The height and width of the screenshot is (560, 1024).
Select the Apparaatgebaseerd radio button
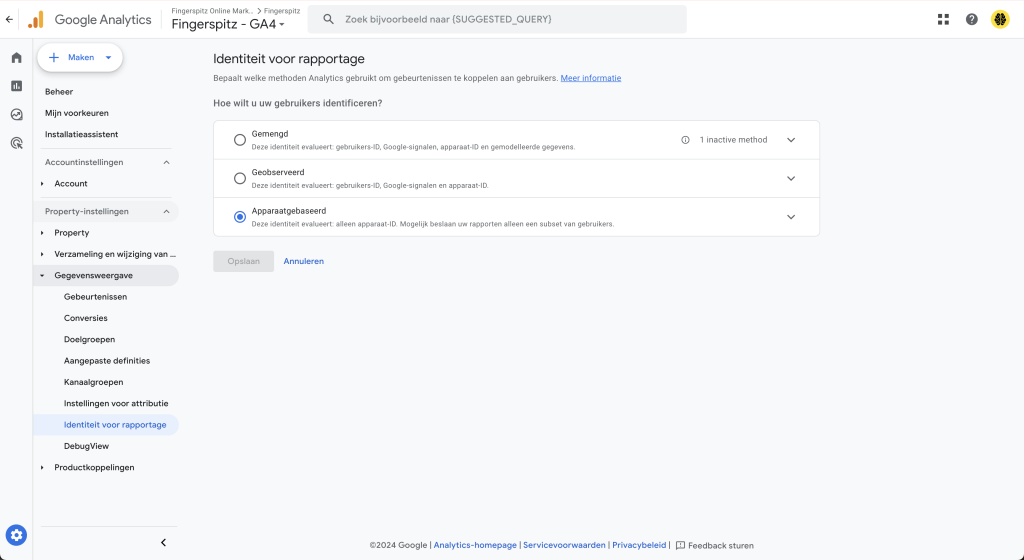(x=240, y=217)
